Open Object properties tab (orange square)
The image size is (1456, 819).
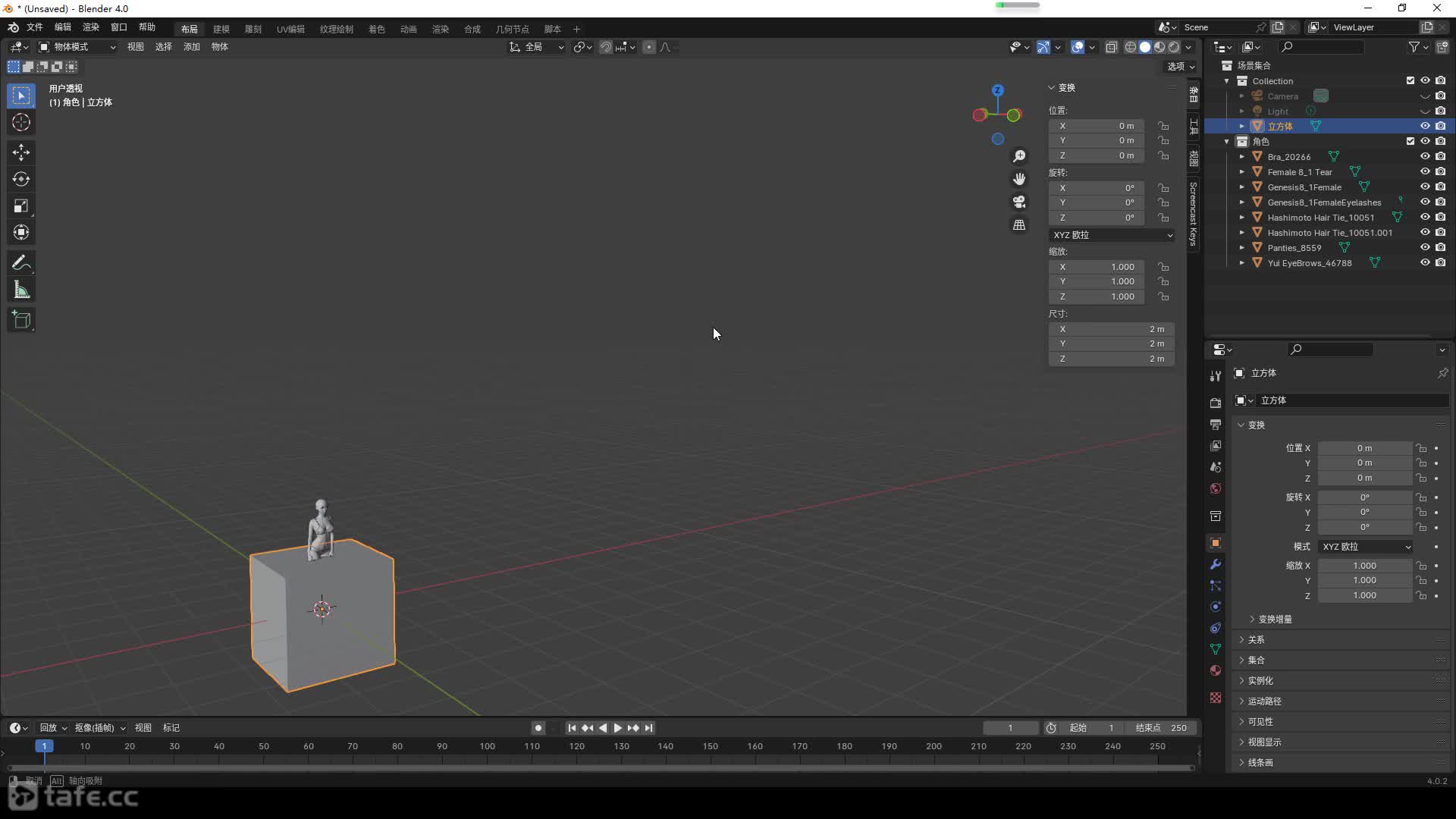point(1216,543)
